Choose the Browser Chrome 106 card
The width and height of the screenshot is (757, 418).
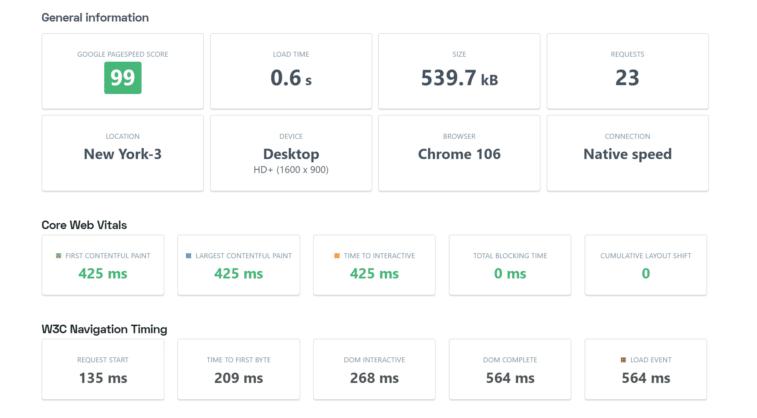(x=459, y=152)
